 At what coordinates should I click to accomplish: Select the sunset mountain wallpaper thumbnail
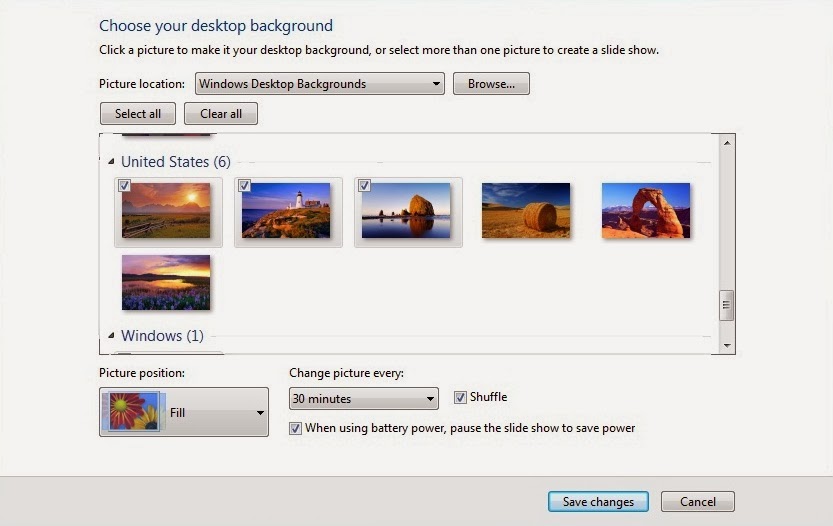(166, 210)
